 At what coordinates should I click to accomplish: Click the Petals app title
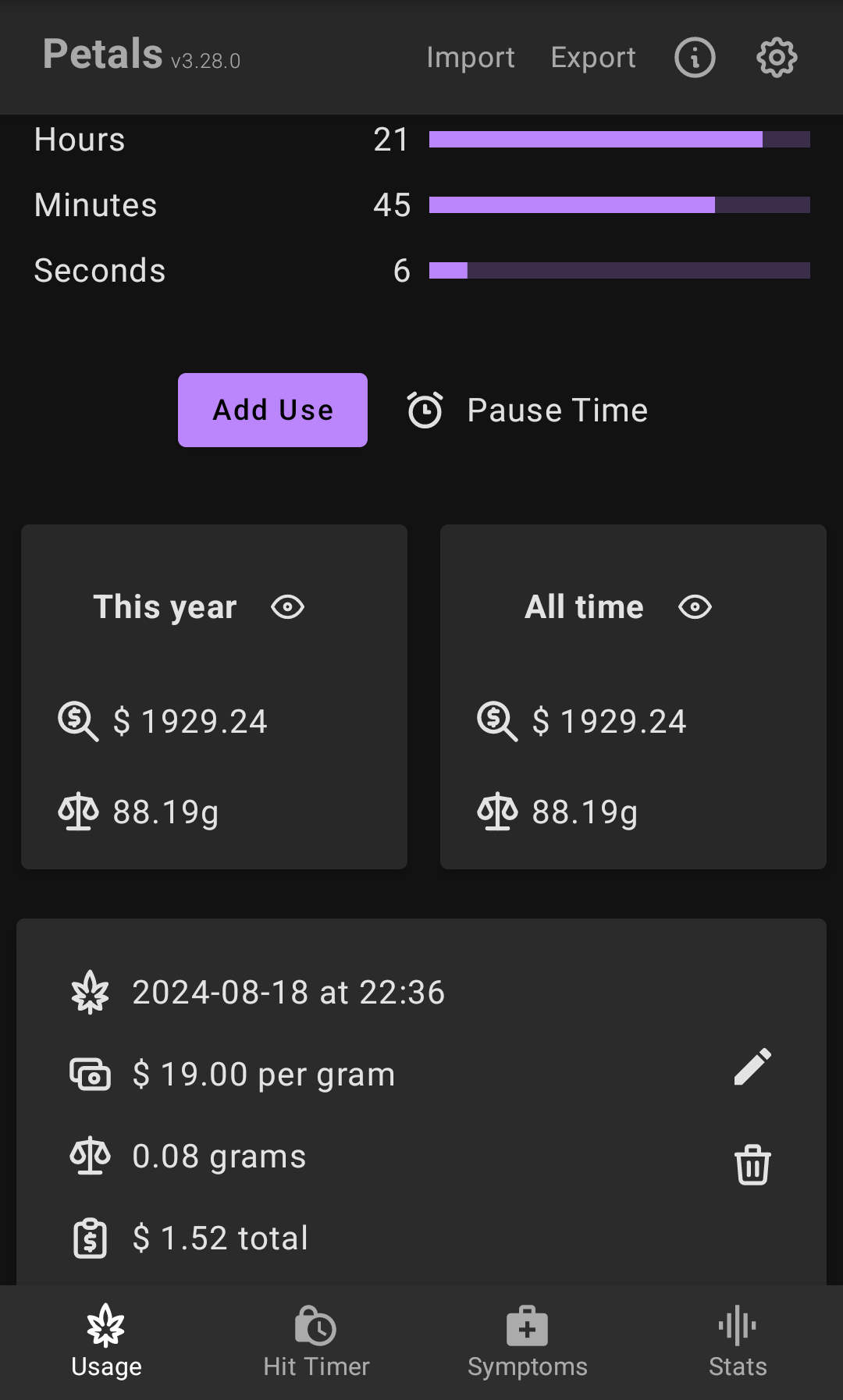click(x=103, y=55)
